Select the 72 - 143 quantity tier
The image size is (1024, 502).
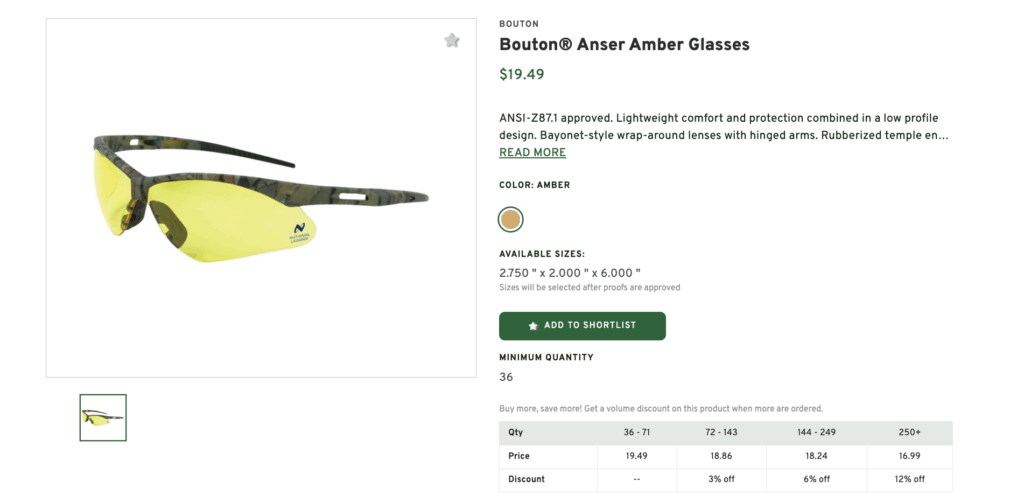click(x=720, y=433)
